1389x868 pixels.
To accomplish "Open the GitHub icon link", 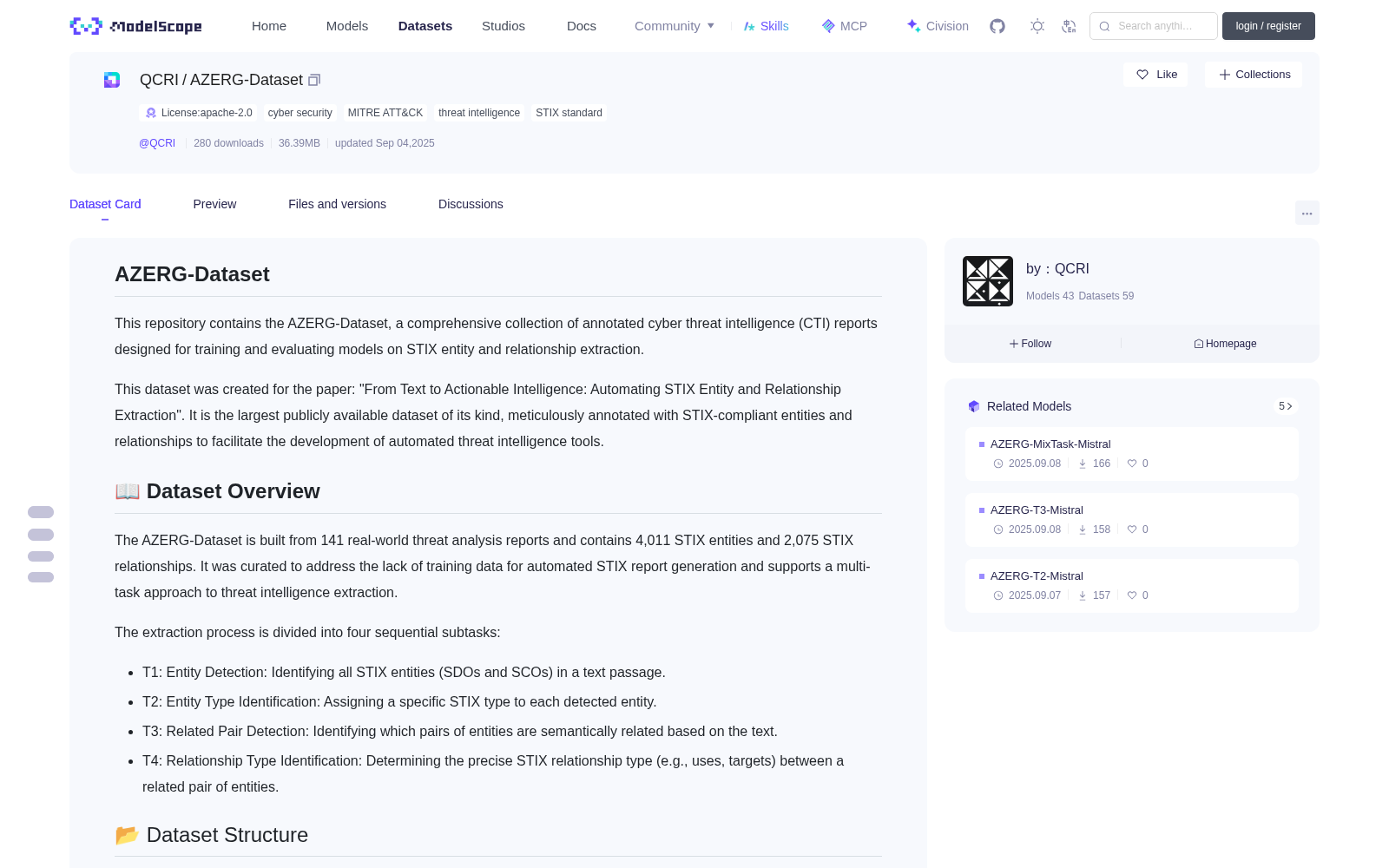I will pyautogui.click(x=997, y=26).
